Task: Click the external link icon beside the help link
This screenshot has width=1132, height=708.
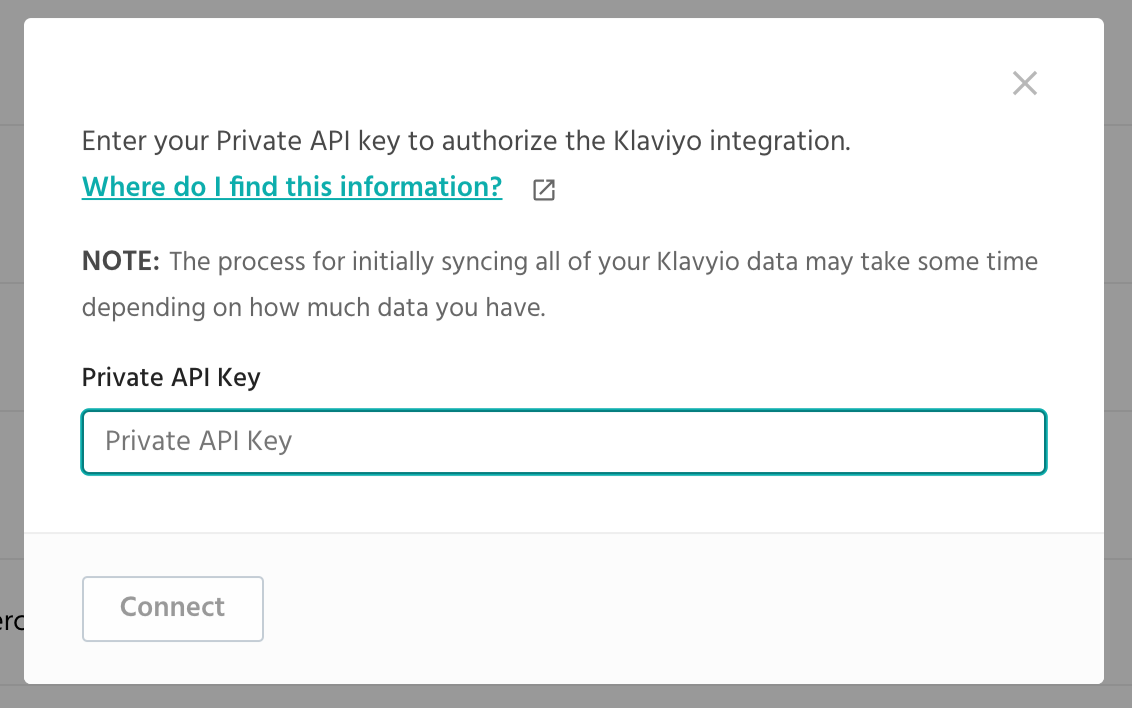Action: click(544, 190)
